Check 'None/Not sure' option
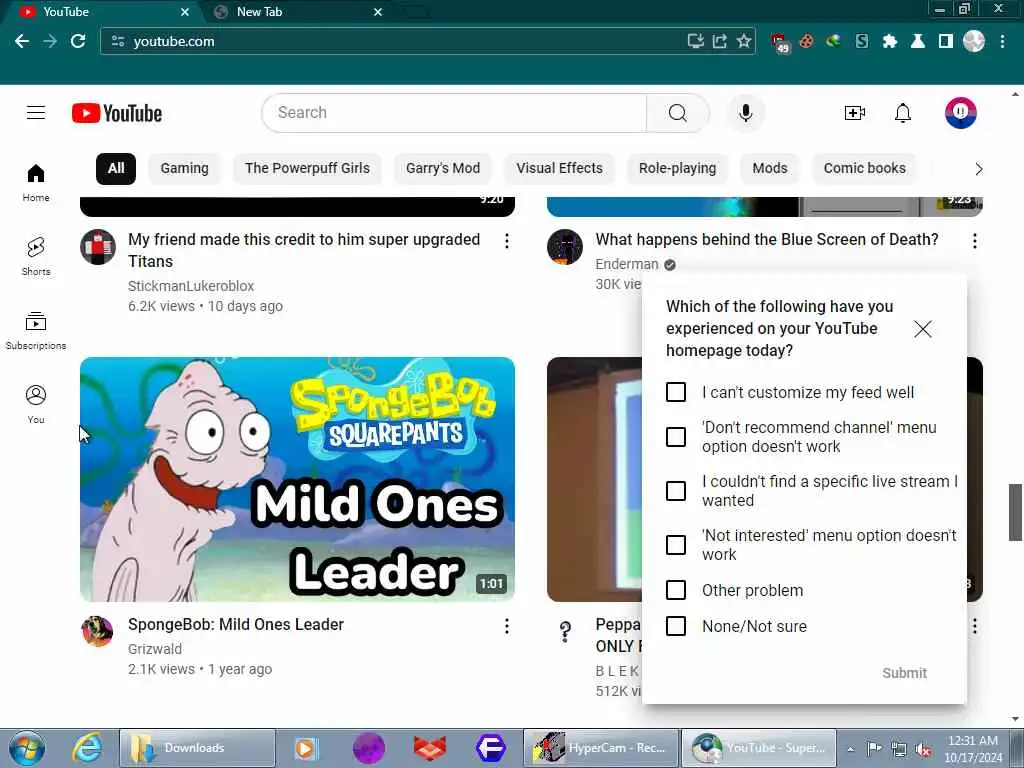This screenshot has height=768, width=1024. [x=676, y=626]
